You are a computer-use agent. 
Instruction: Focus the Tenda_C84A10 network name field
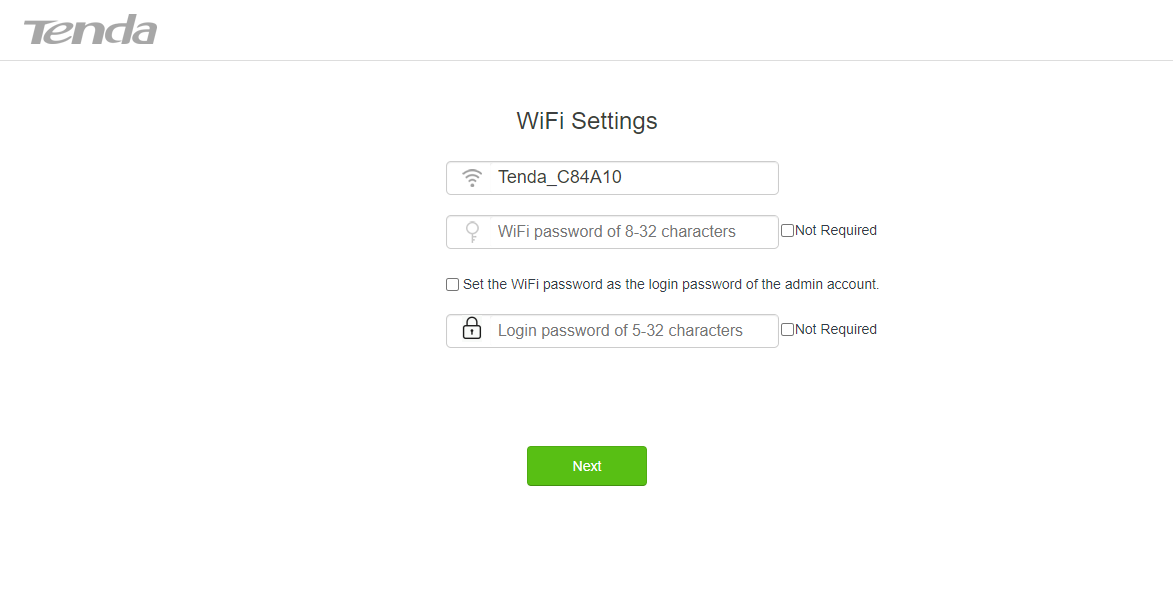[x=612, y=178]
